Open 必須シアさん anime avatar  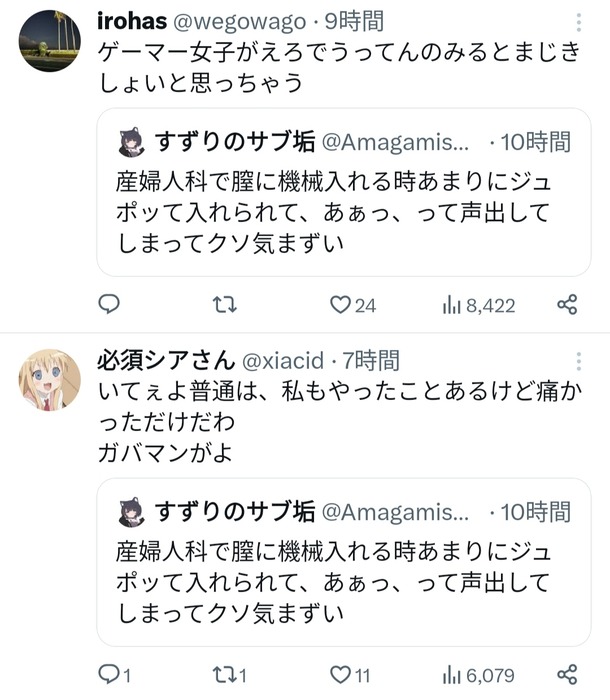(x=50, y=380)
